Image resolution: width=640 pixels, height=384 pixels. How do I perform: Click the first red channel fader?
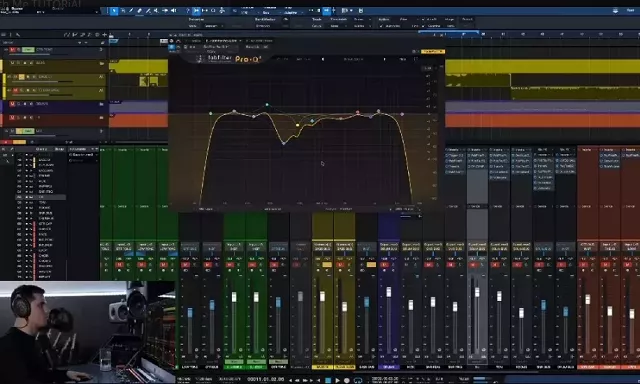[x=587, y=300]
